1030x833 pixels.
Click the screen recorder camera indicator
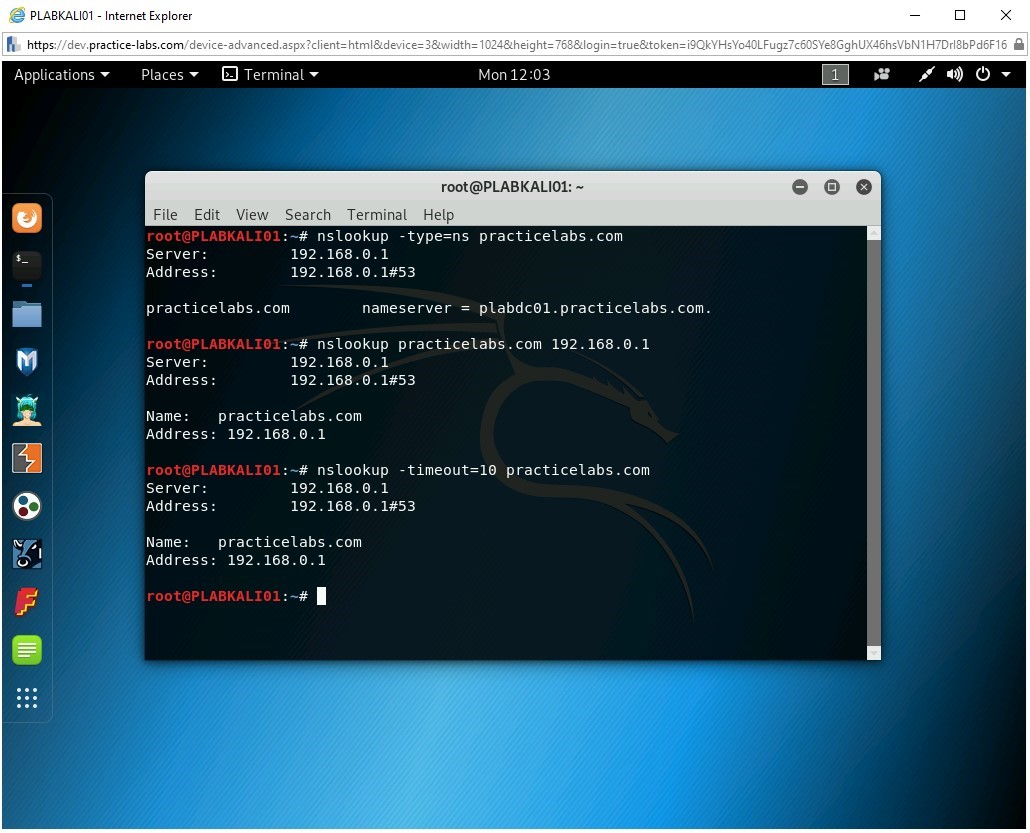pyautogui.click(x=881, y=74)
